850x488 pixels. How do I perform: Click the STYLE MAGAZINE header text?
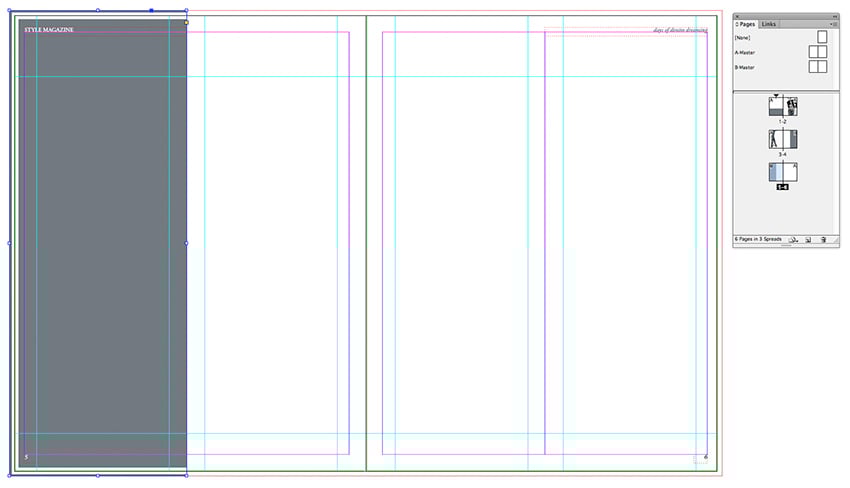[x=49, y=30]
